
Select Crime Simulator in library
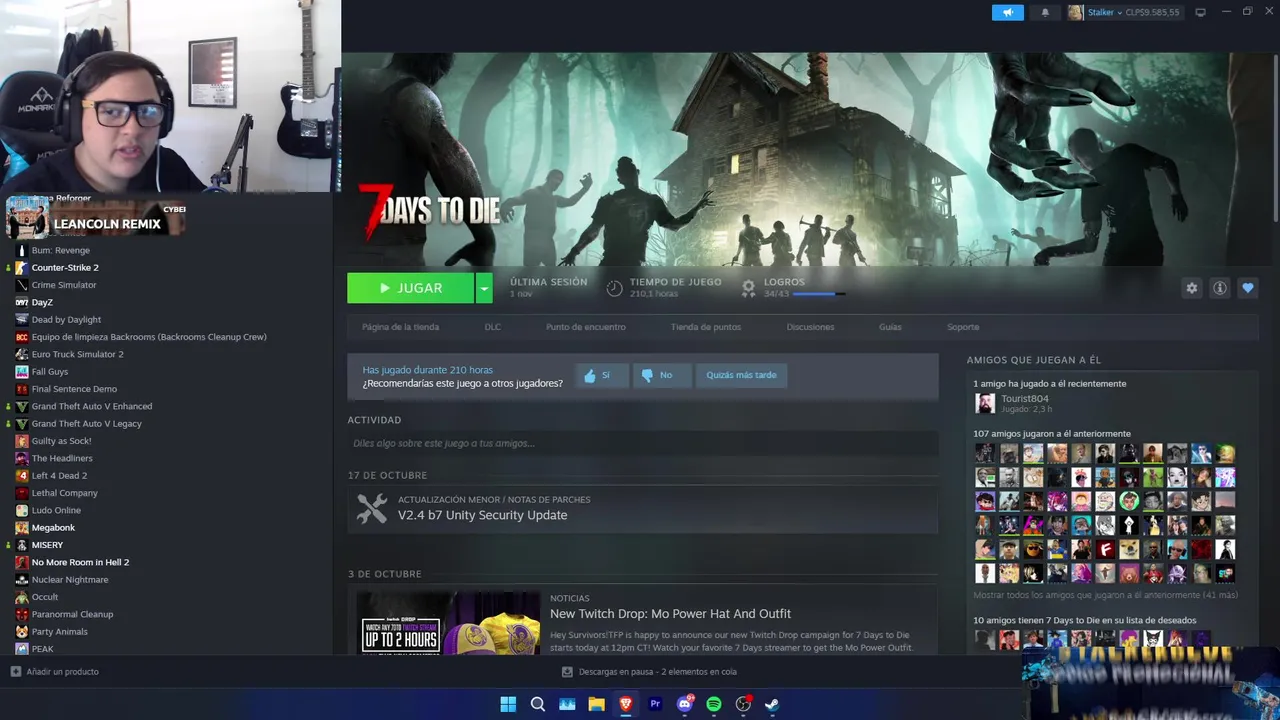pyautogui.click(x=64, y=285)
